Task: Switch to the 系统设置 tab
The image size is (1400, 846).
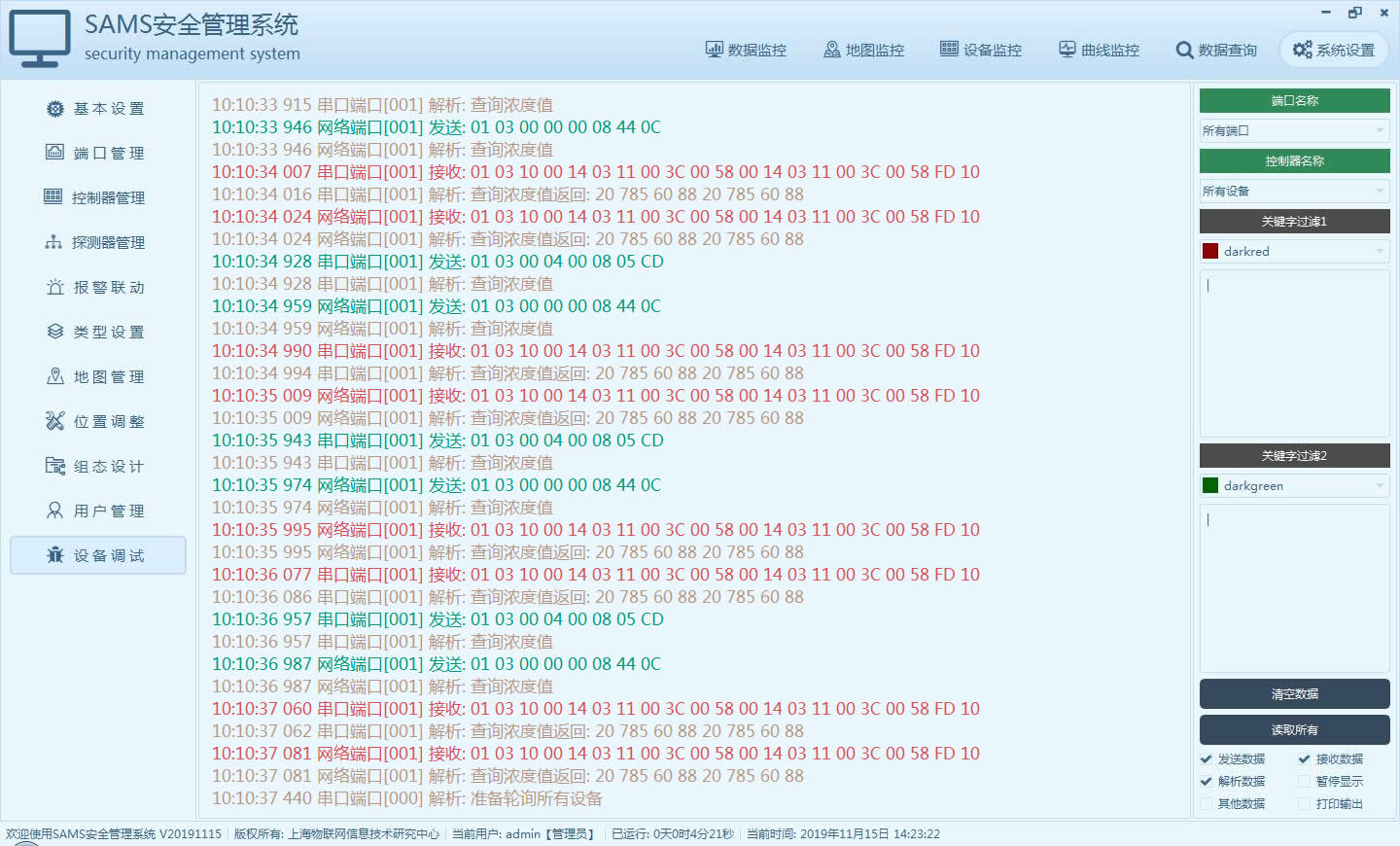Action: (1334, 50)
